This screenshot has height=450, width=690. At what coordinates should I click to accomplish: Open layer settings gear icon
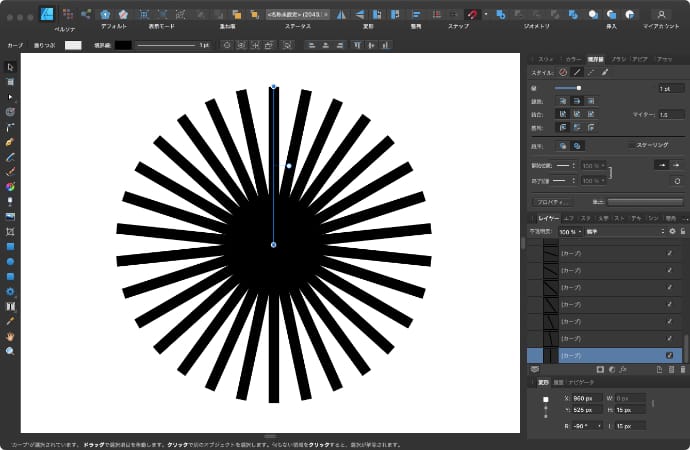click(x=672, y=231)
